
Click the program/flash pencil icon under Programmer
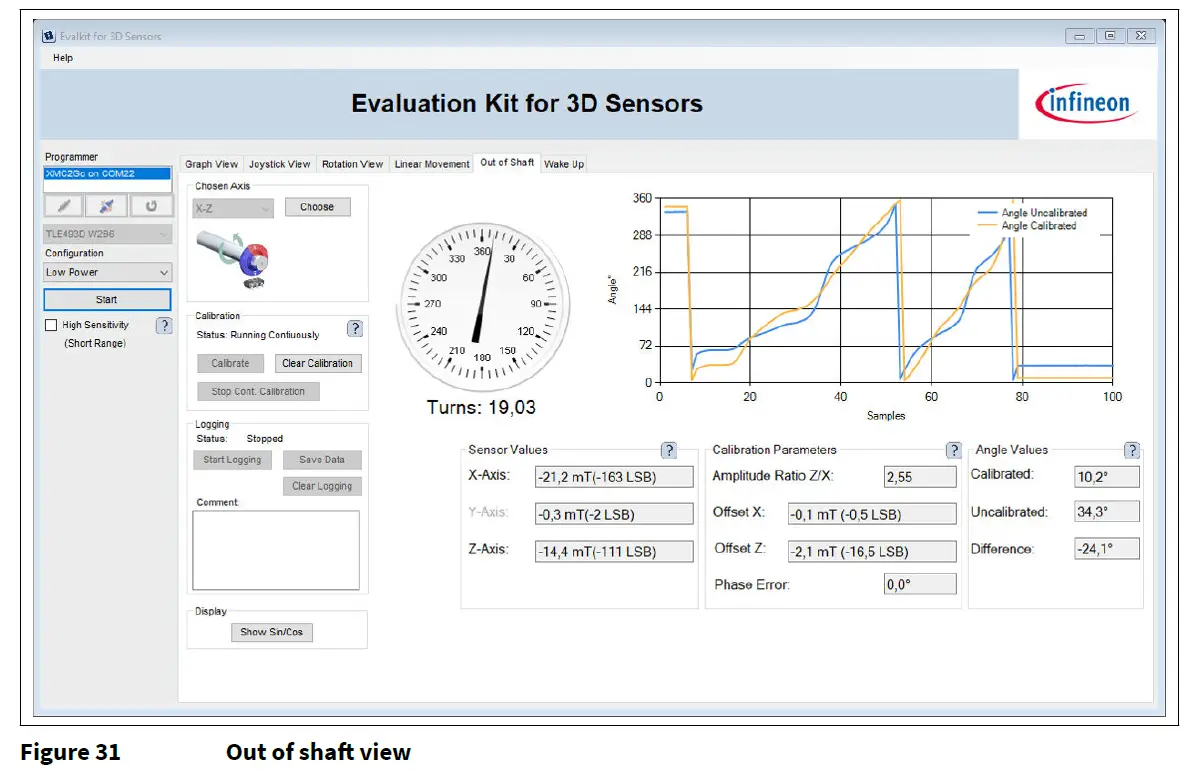[63, 206]
